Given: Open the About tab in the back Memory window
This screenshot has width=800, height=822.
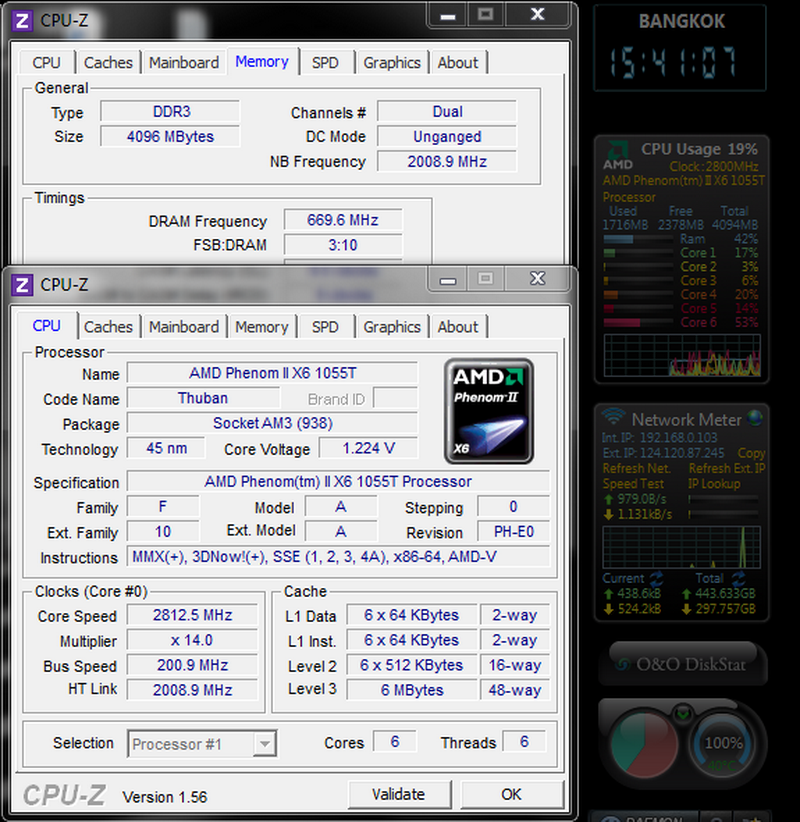Looking at the screenshot, I should click(x=458, y=62).
